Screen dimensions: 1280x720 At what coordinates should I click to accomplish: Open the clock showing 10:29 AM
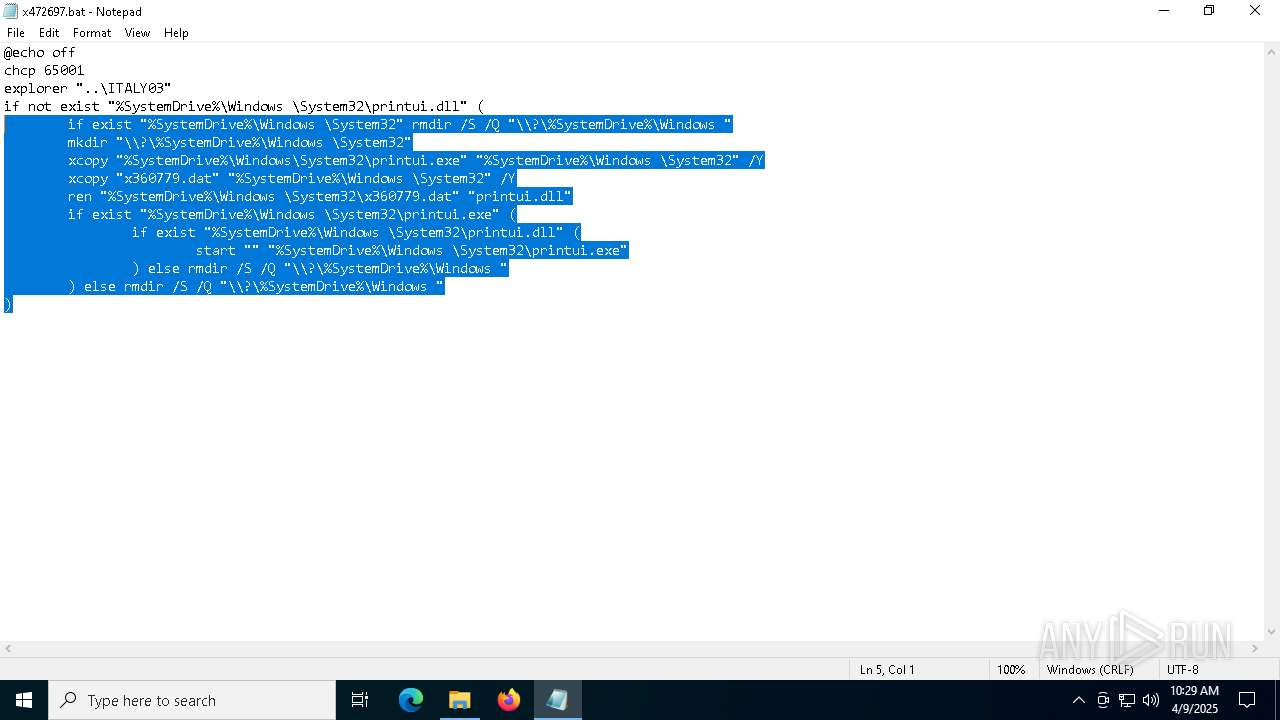tap(1194, 700)
